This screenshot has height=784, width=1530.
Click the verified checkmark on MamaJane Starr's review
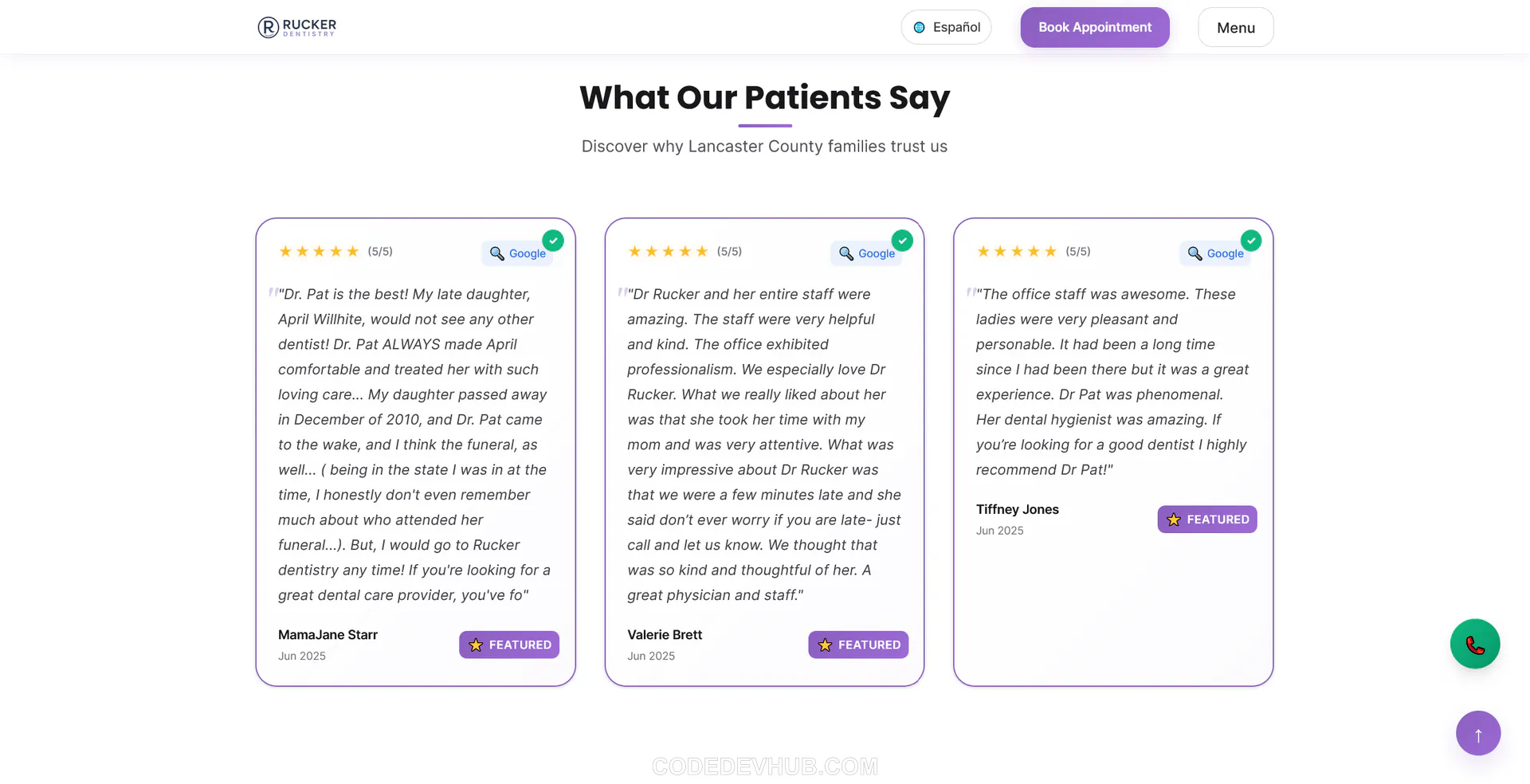[553, 241]
